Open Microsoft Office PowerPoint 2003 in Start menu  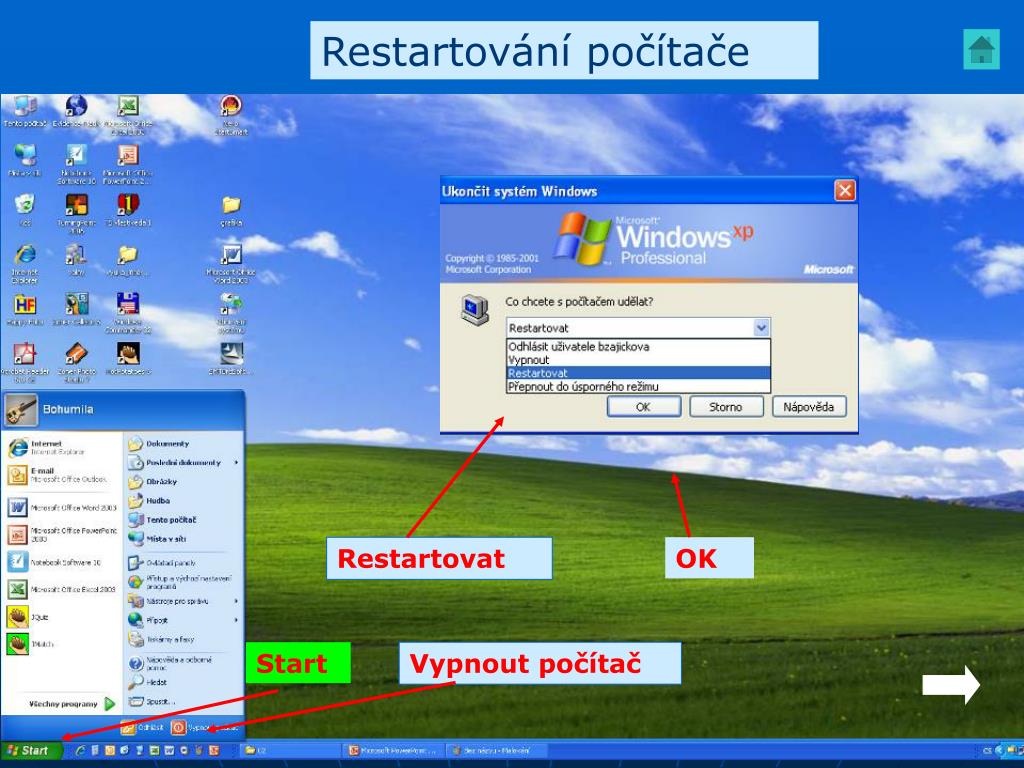pos(62,534)
